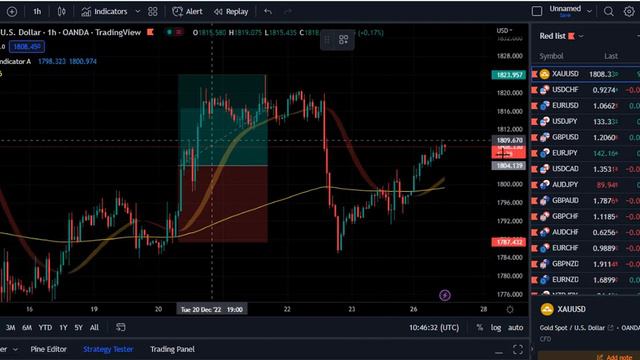Click the 1808.459 price box
The width and height of the screenshot is (640, 360).
(27, 47)
